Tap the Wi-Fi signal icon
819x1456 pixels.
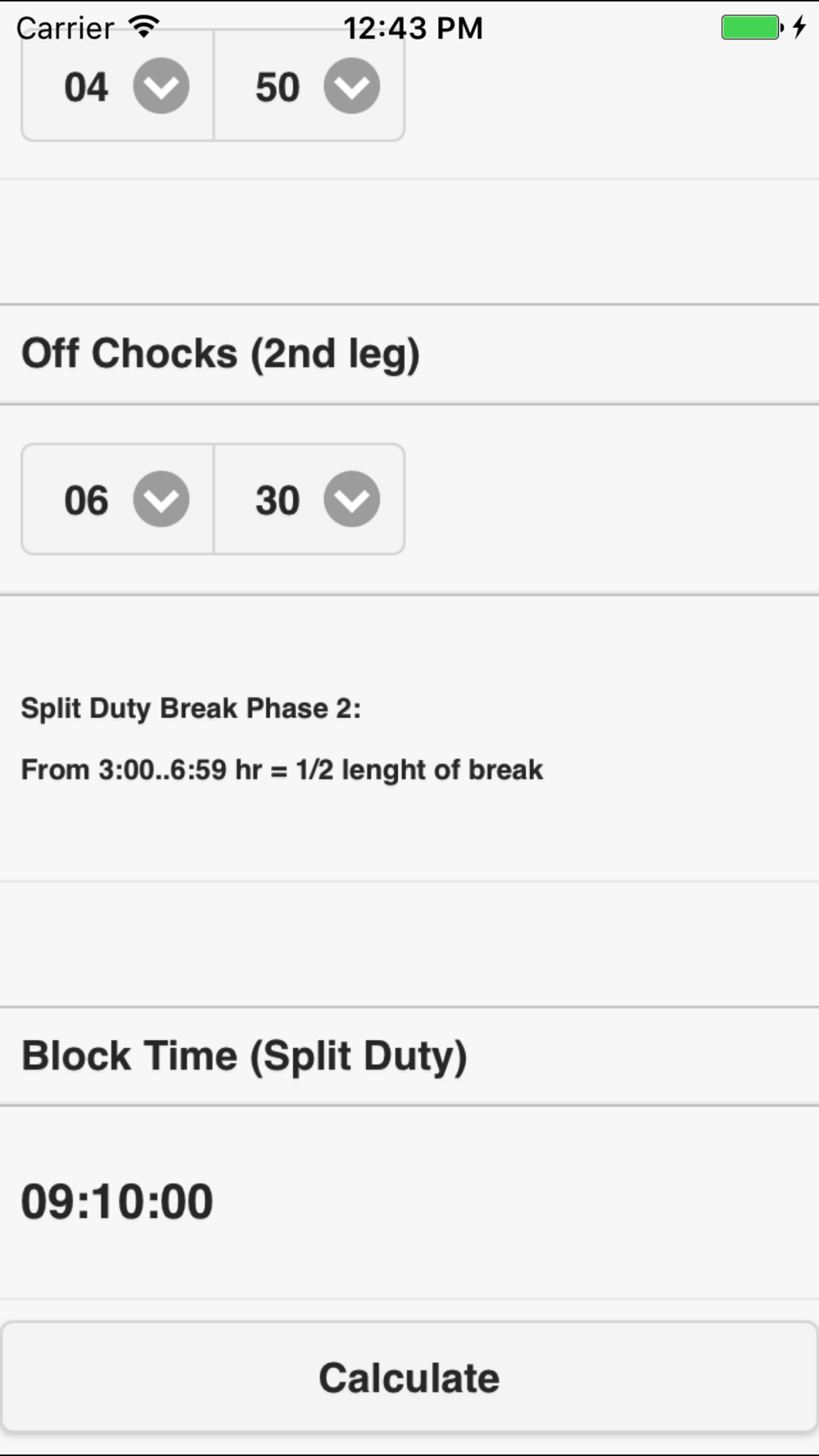point(144,27)
